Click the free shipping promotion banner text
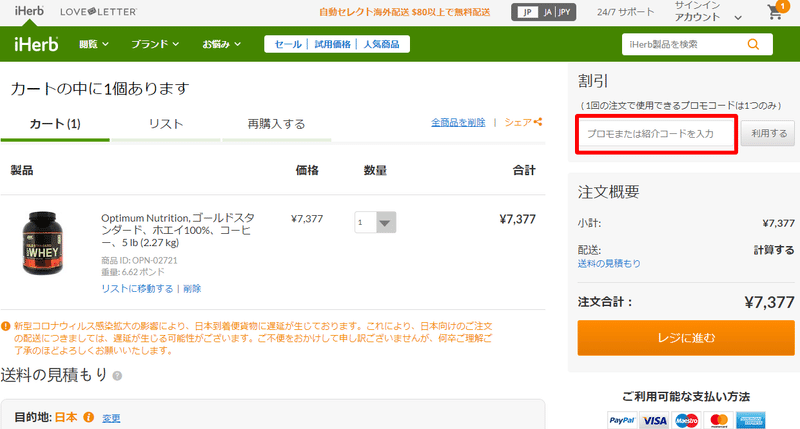 click(x=405, y=12)
